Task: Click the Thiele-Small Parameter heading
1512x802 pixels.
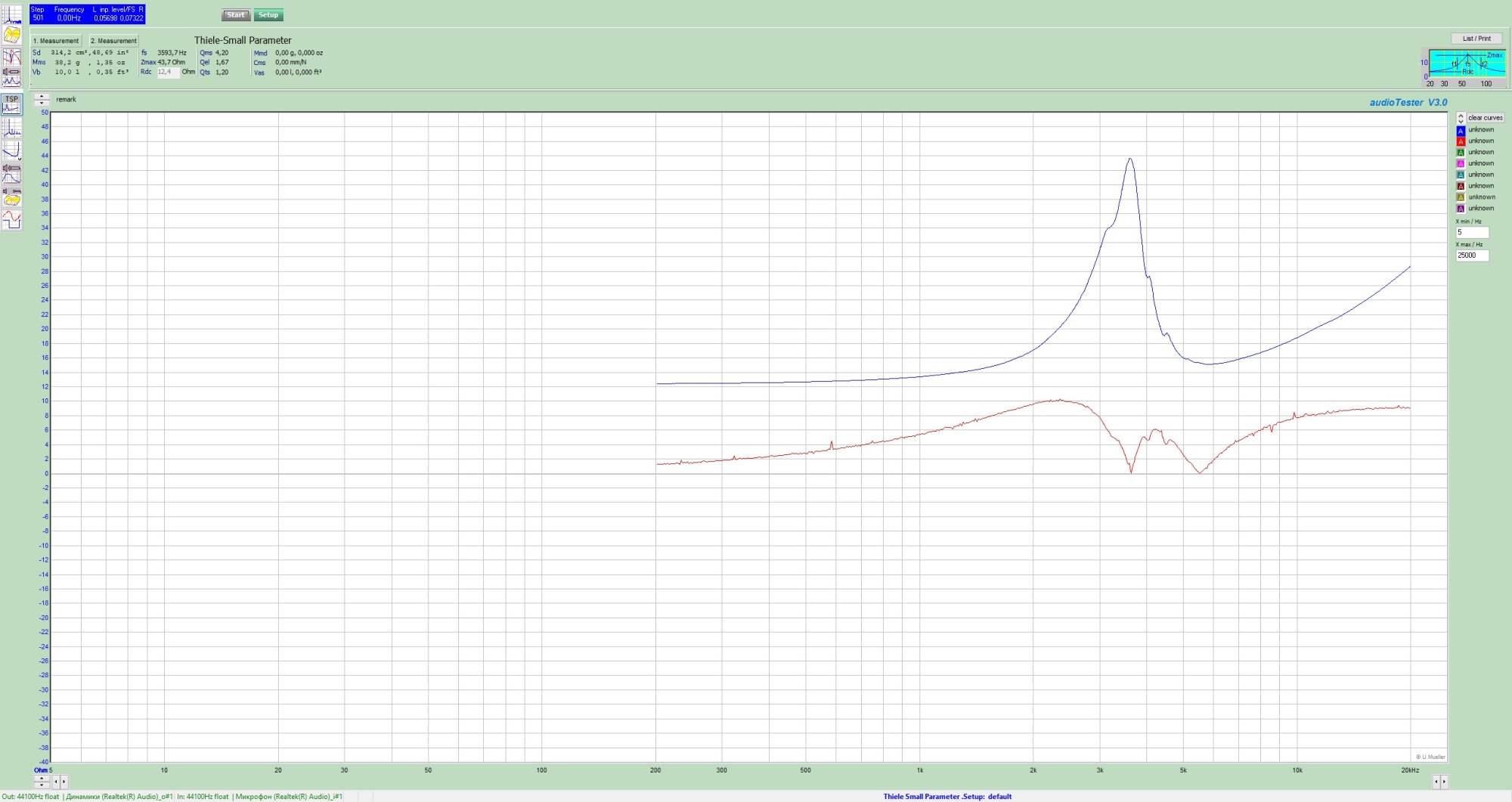Action: point(243,41)
